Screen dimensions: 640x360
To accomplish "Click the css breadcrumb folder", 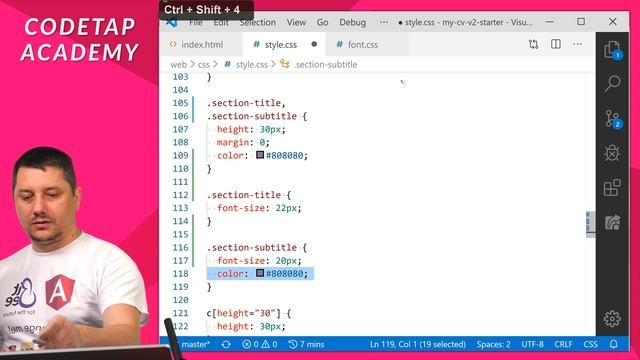I will 204,64.
